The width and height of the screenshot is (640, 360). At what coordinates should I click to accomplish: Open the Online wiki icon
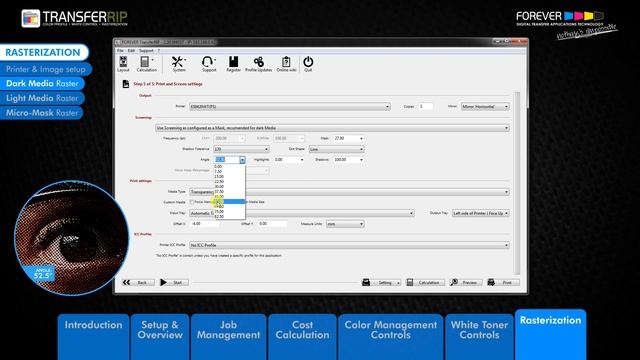click(x=286, y=64)
